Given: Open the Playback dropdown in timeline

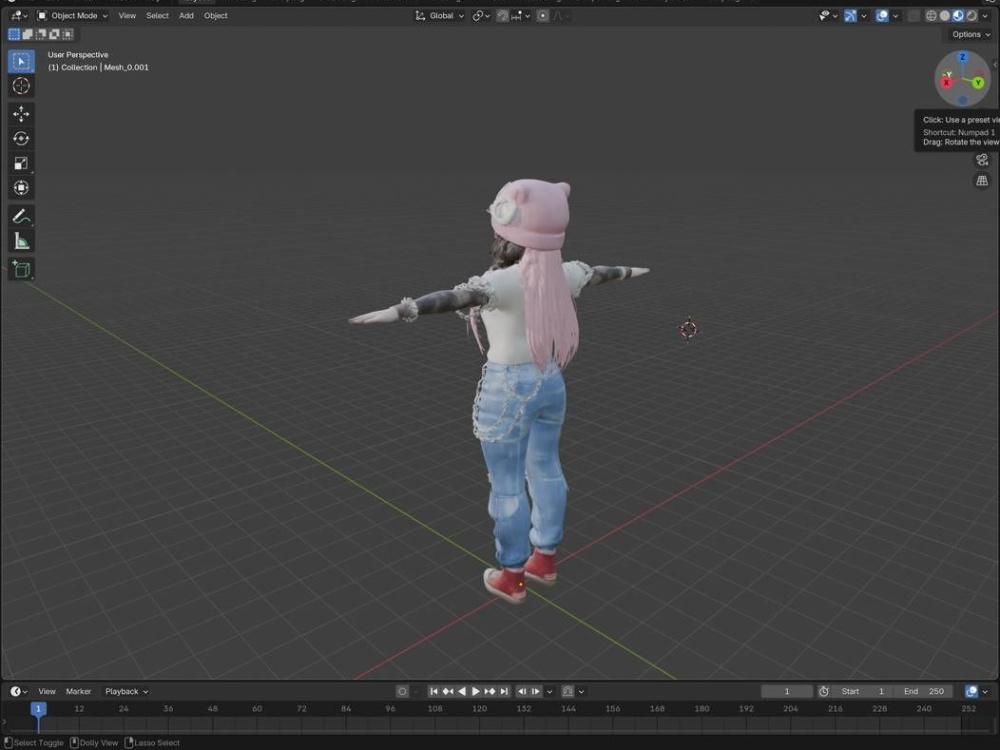Looking at the screenshot, I should click(126, 691).
